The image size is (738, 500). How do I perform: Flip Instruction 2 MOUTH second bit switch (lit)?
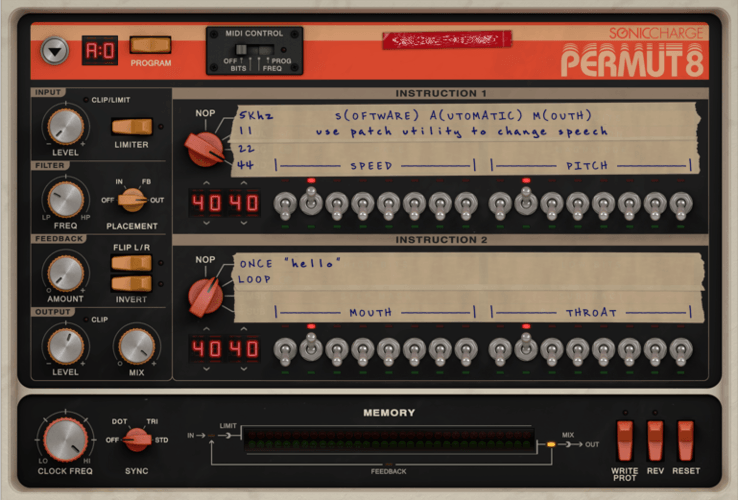(x=311, y=347)
